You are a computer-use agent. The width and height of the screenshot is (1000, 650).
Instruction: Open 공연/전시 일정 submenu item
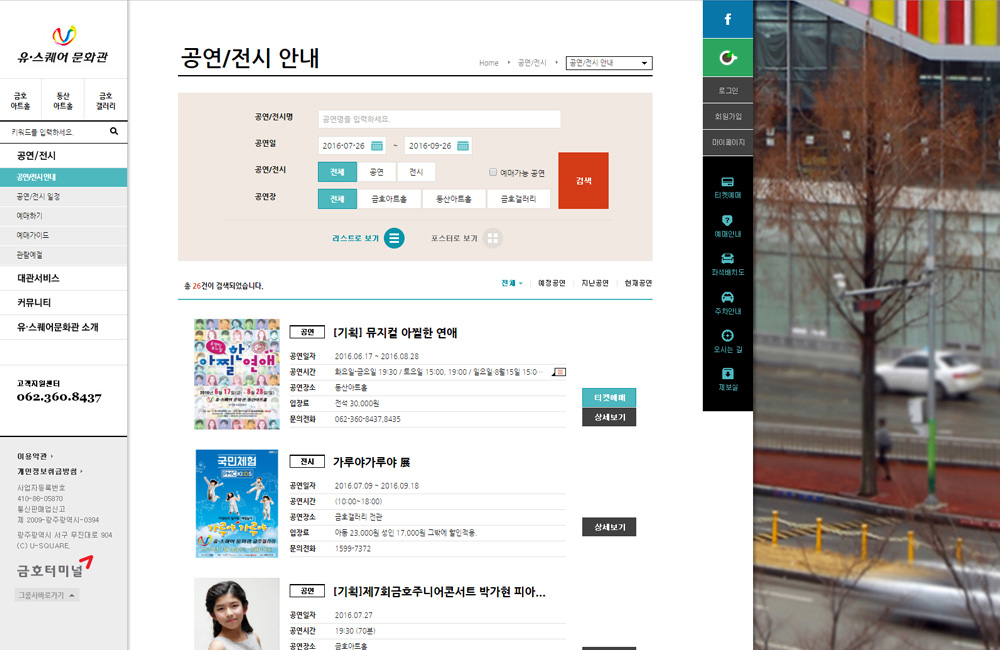(64, 196)
